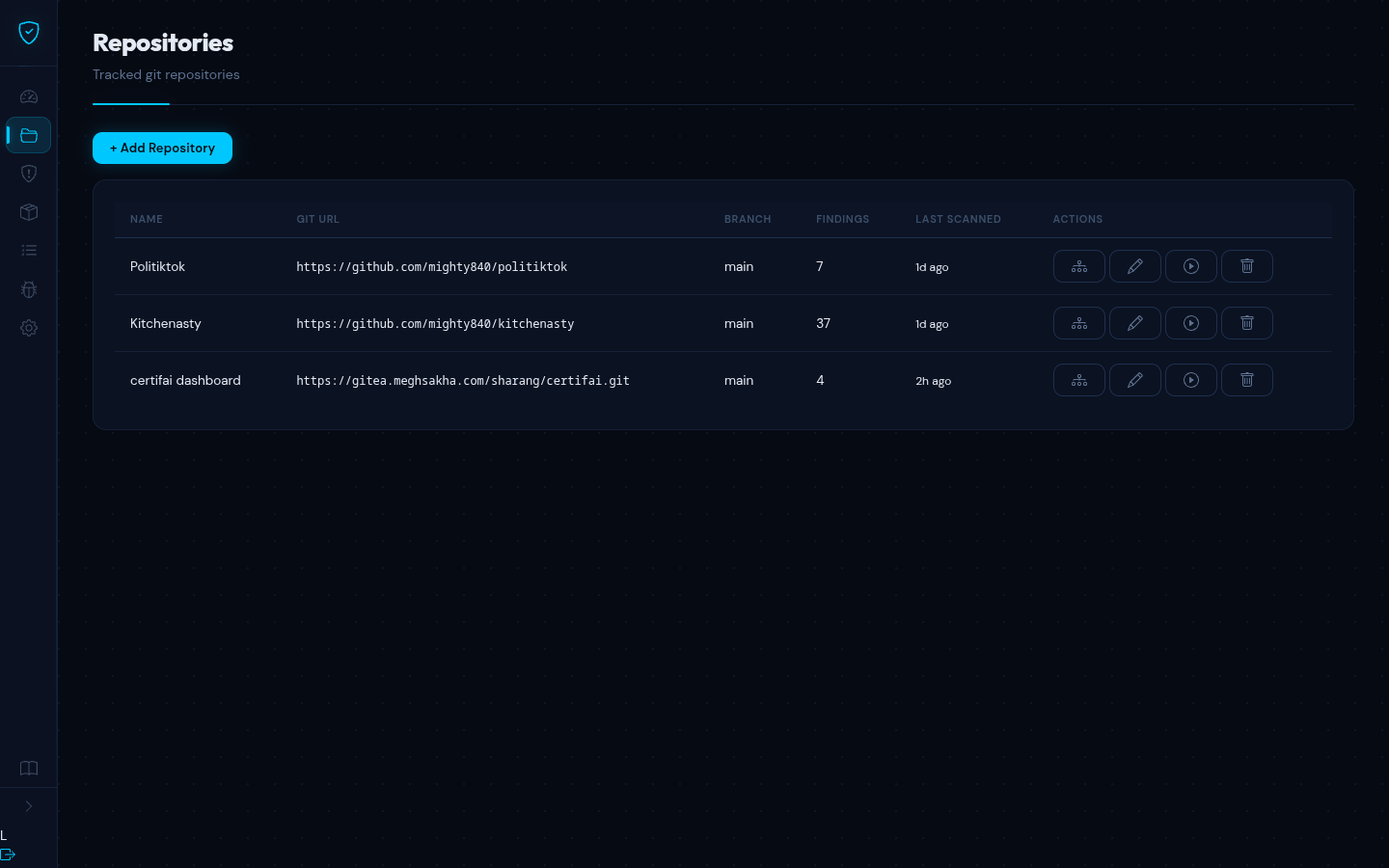Trigger a scan for the Kitchenasty repository

pos(1190,323)
